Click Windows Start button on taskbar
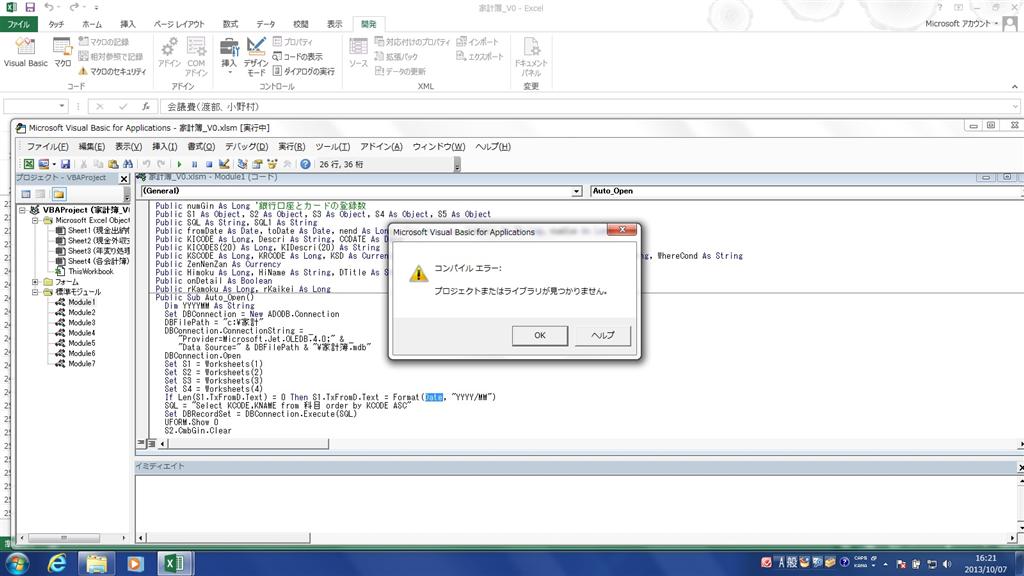This screenshot has width=1024, height=576. click(18, 563)
